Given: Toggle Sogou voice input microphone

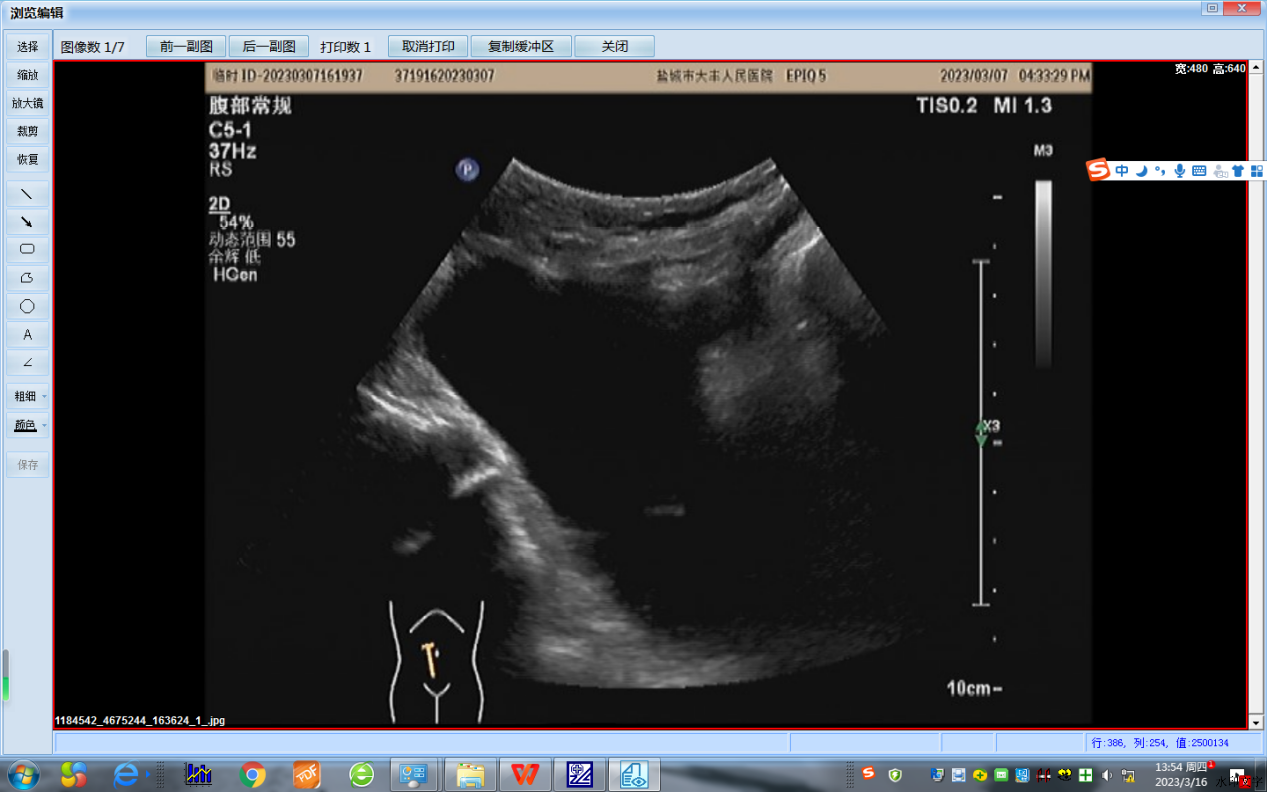Looking at the screenshot, I should (x=1180, y=171).
